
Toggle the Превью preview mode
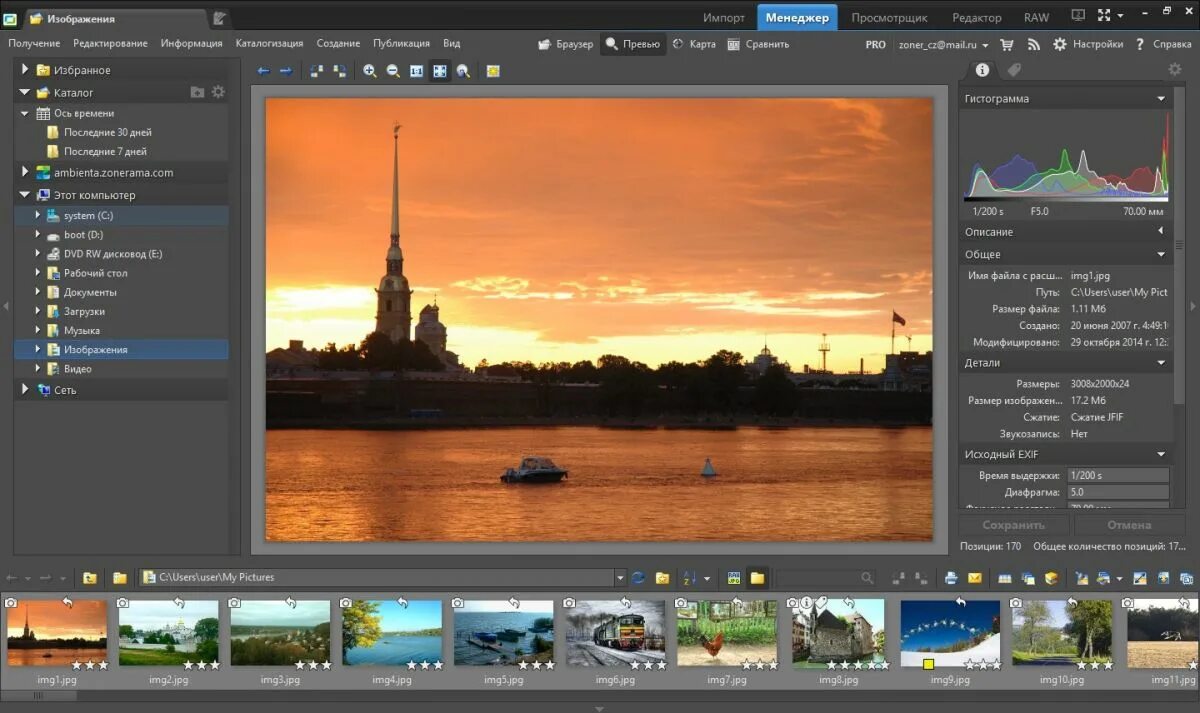tap(632, 44)
